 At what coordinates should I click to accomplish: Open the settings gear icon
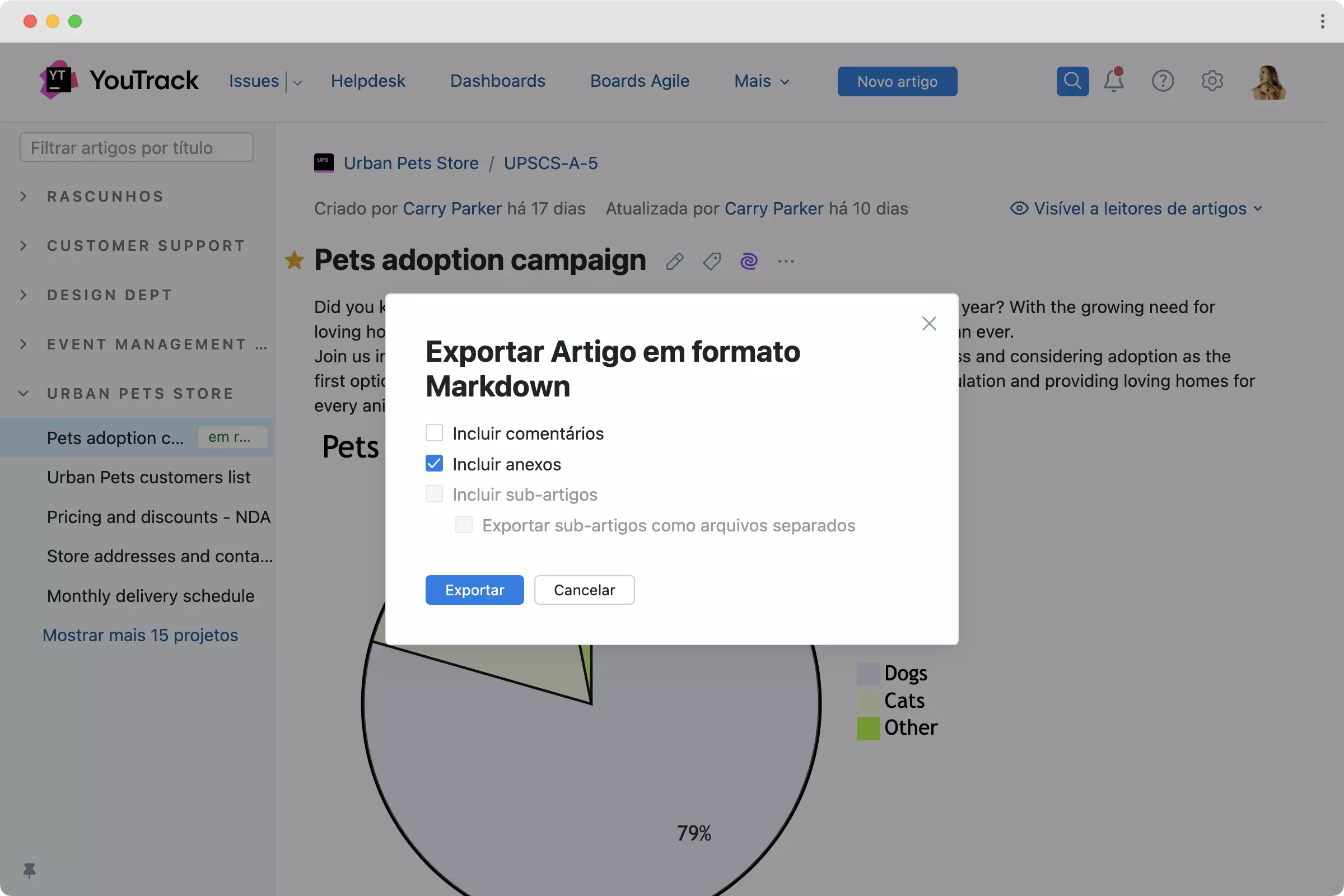pyautogui.click(x=1211, y=81)
